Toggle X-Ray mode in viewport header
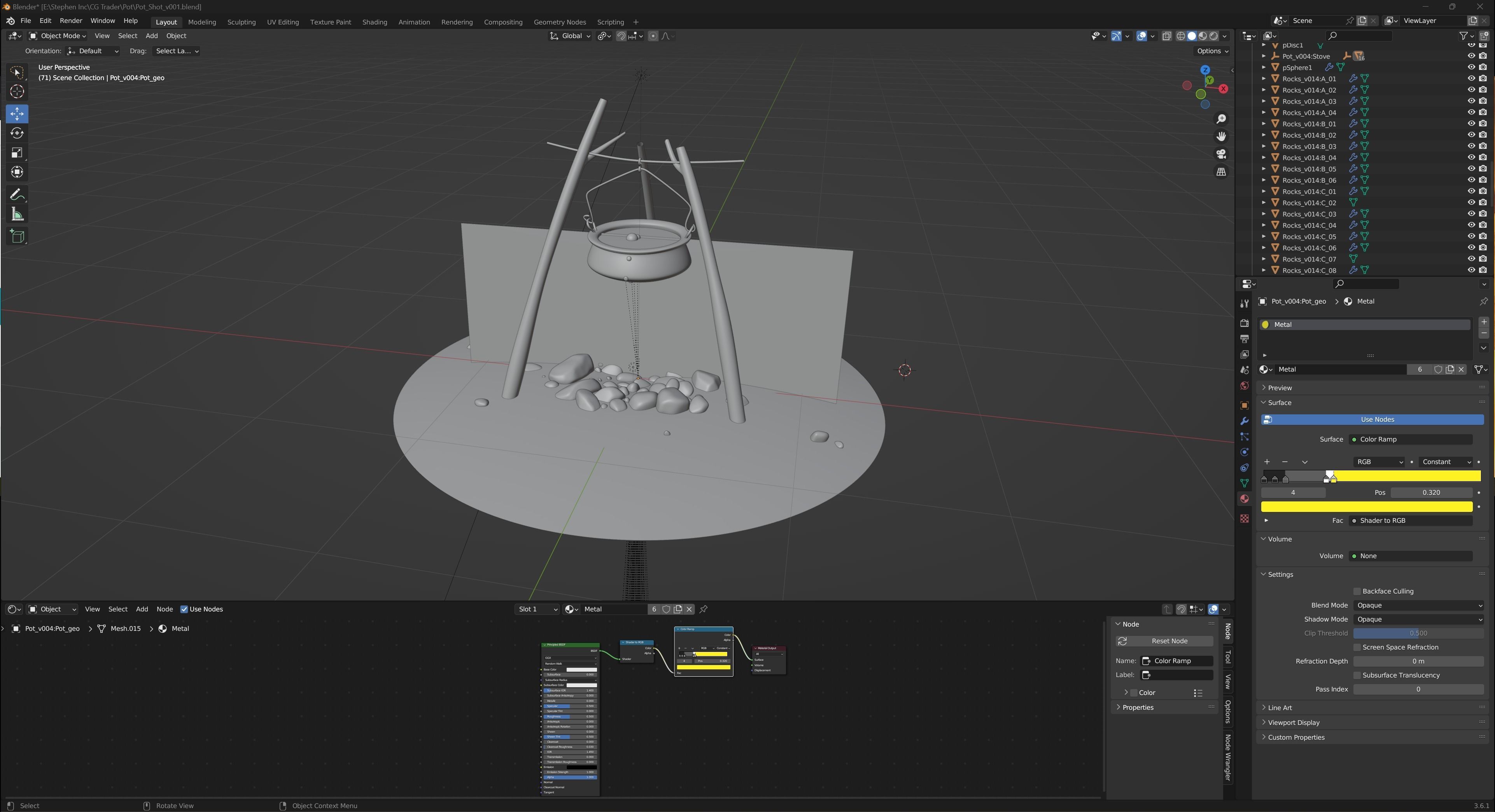The height and width of the screenshot is (812, 1495). click(x=1166, y=36)
